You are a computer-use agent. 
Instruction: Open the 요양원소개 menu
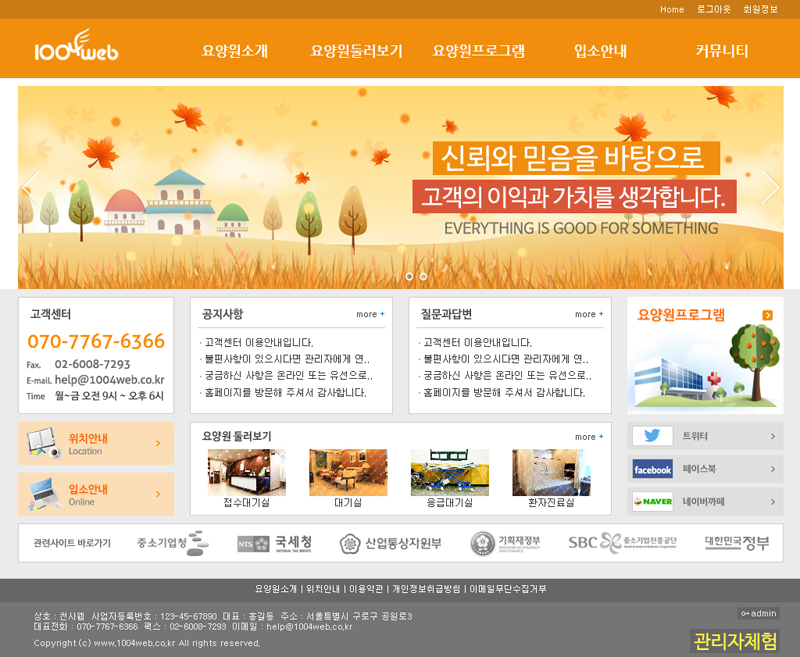click(x=235, y=51)
